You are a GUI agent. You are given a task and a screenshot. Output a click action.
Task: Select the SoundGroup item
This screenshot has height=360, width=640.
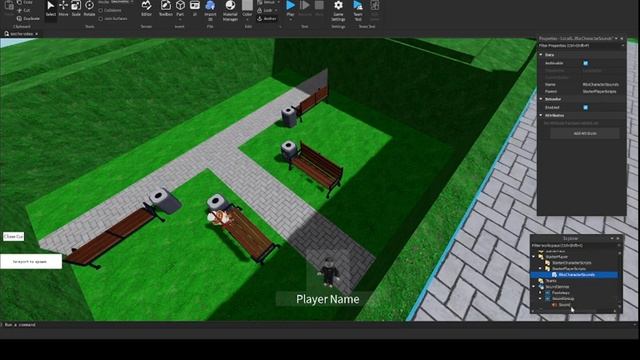point(563,298)
